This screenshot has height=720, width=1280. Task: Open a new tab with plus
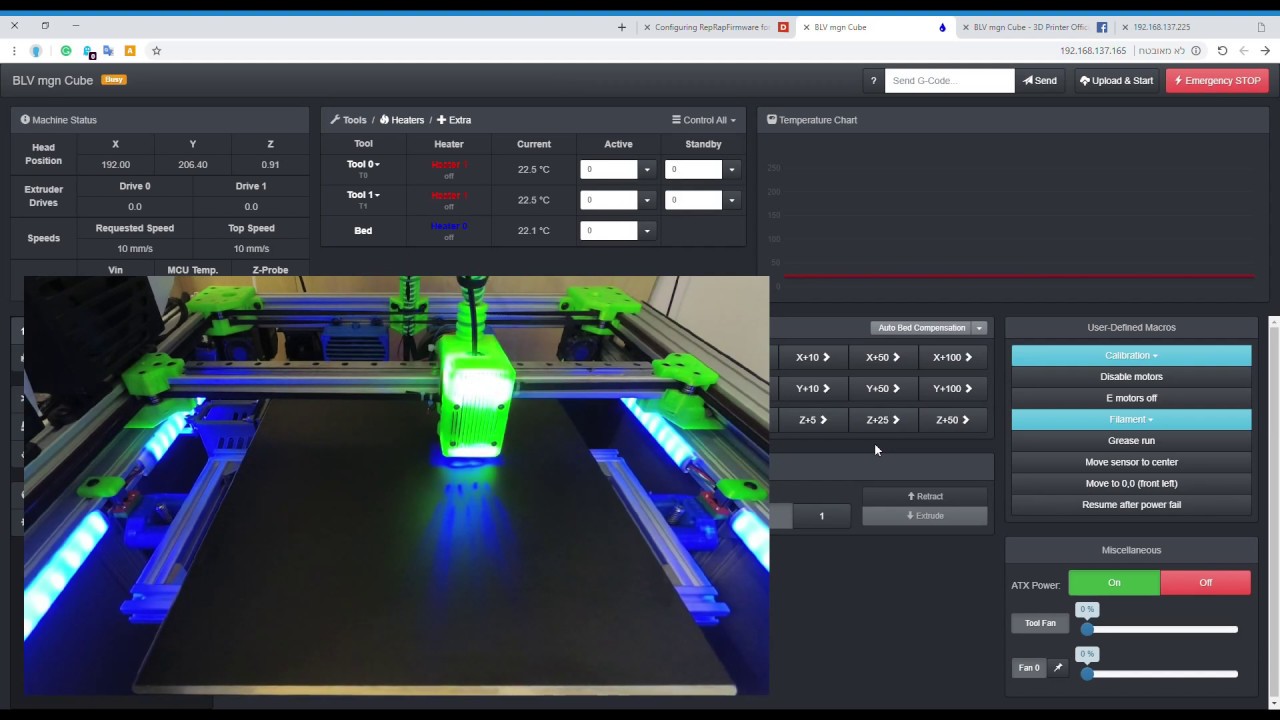point(621,27)
